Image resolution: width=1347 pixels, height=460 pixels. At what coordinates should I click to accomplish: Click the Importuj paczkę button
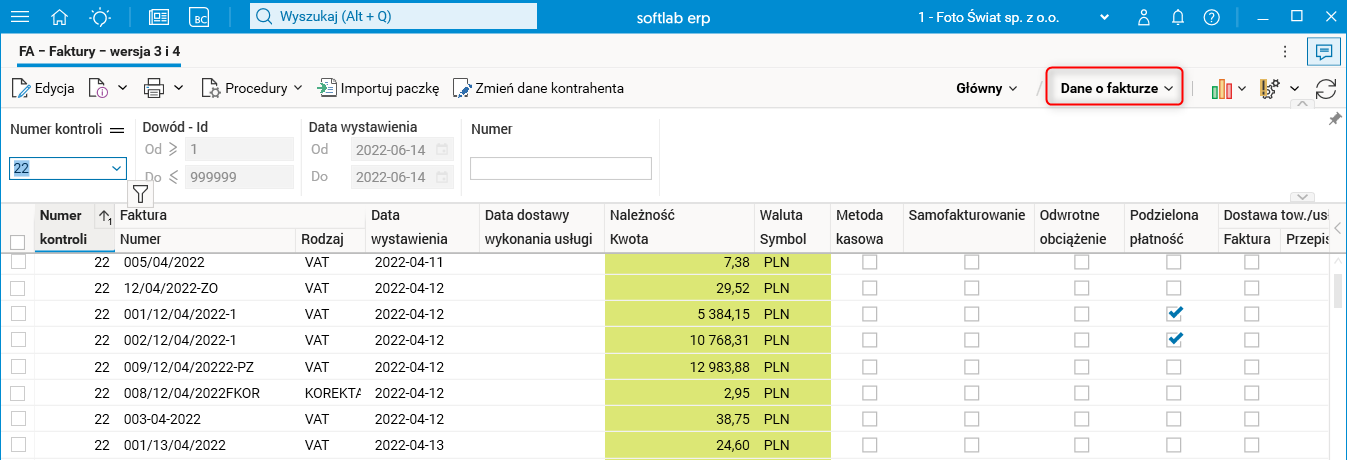point(379,88)
